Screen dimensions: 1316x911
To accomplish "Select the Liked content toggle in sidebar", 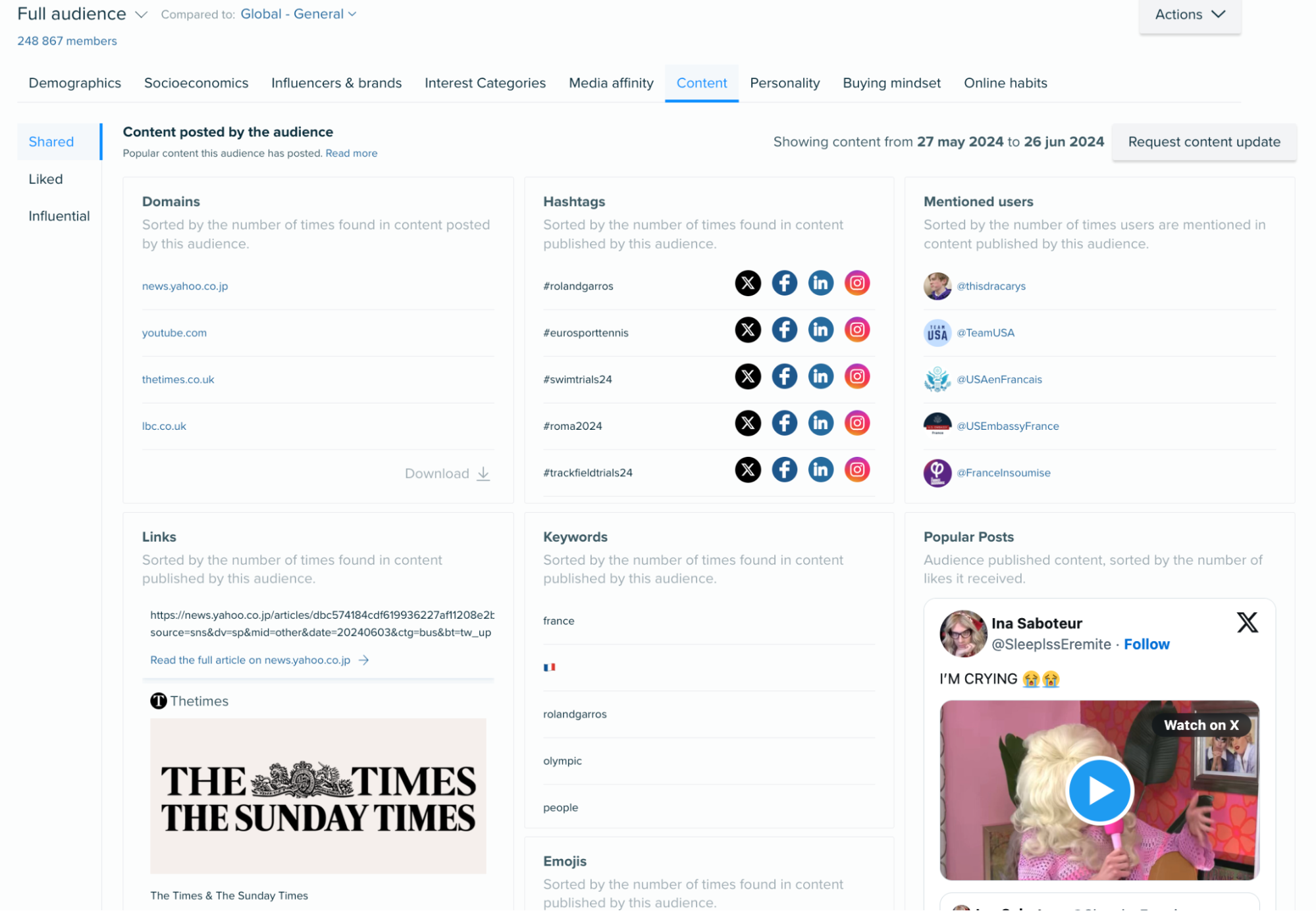I will tap(45, 178).
